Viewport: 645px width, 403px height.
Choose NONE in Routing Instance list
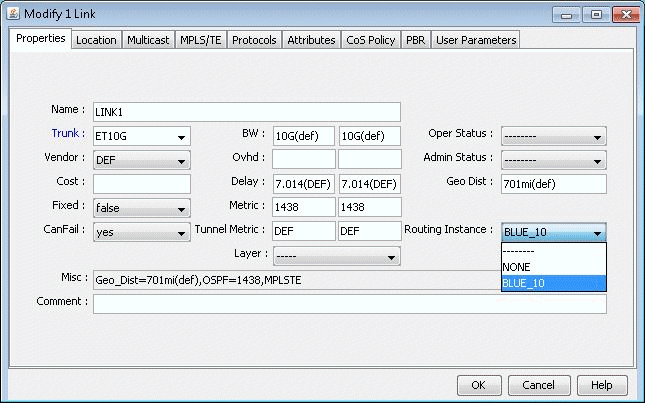554,267
